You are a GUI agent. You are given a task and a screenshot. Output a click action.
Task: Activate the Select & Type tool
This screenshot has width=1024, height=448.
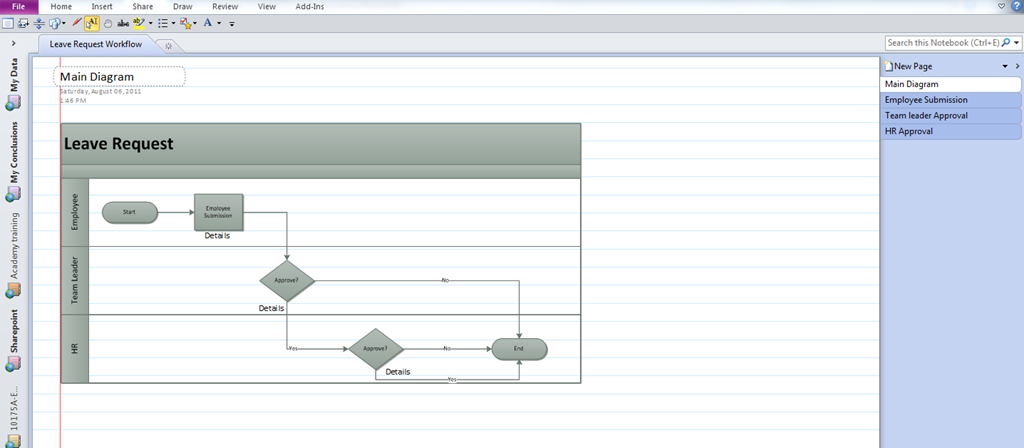92,22
